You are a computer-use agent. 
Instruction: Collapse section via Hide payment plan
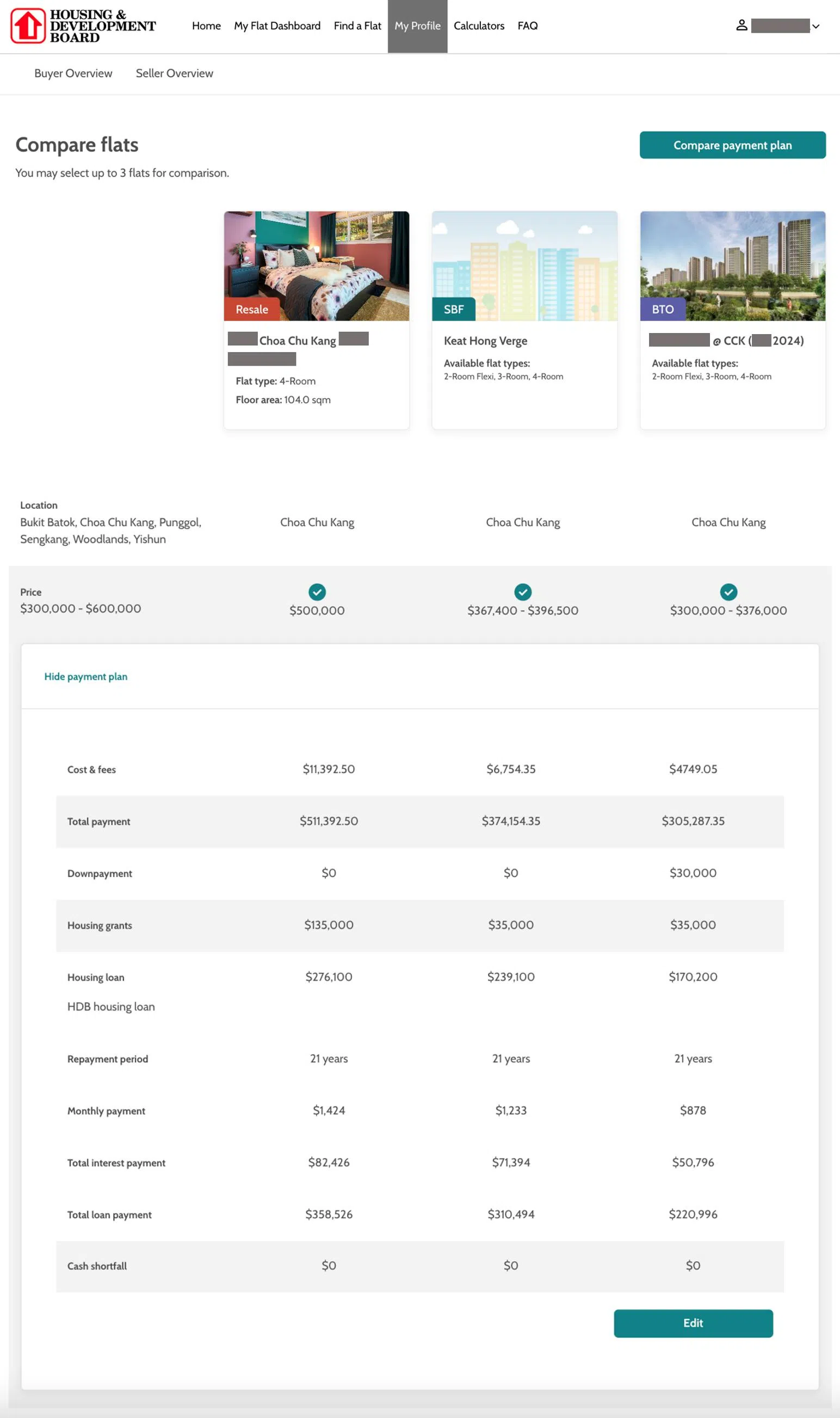click(85, 676)
